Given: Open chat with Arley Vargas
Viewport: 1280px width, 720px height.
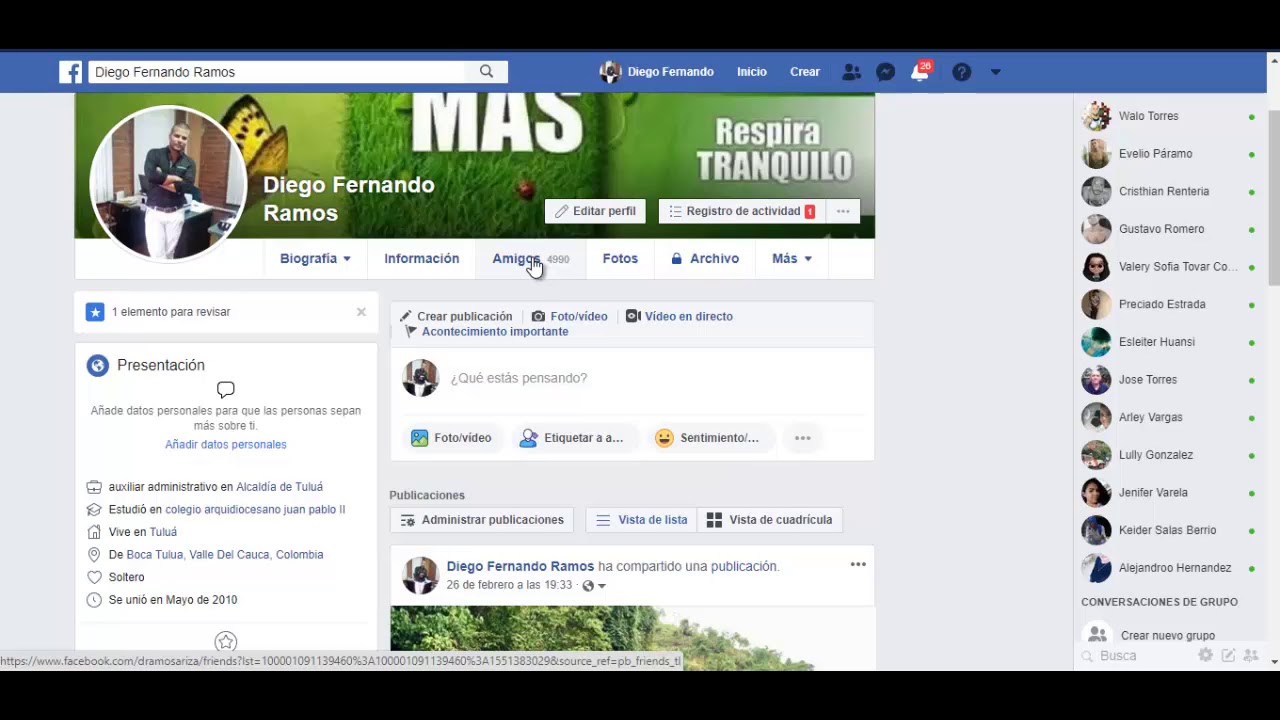Looking at the screenshot, I should pos(1168,417).
